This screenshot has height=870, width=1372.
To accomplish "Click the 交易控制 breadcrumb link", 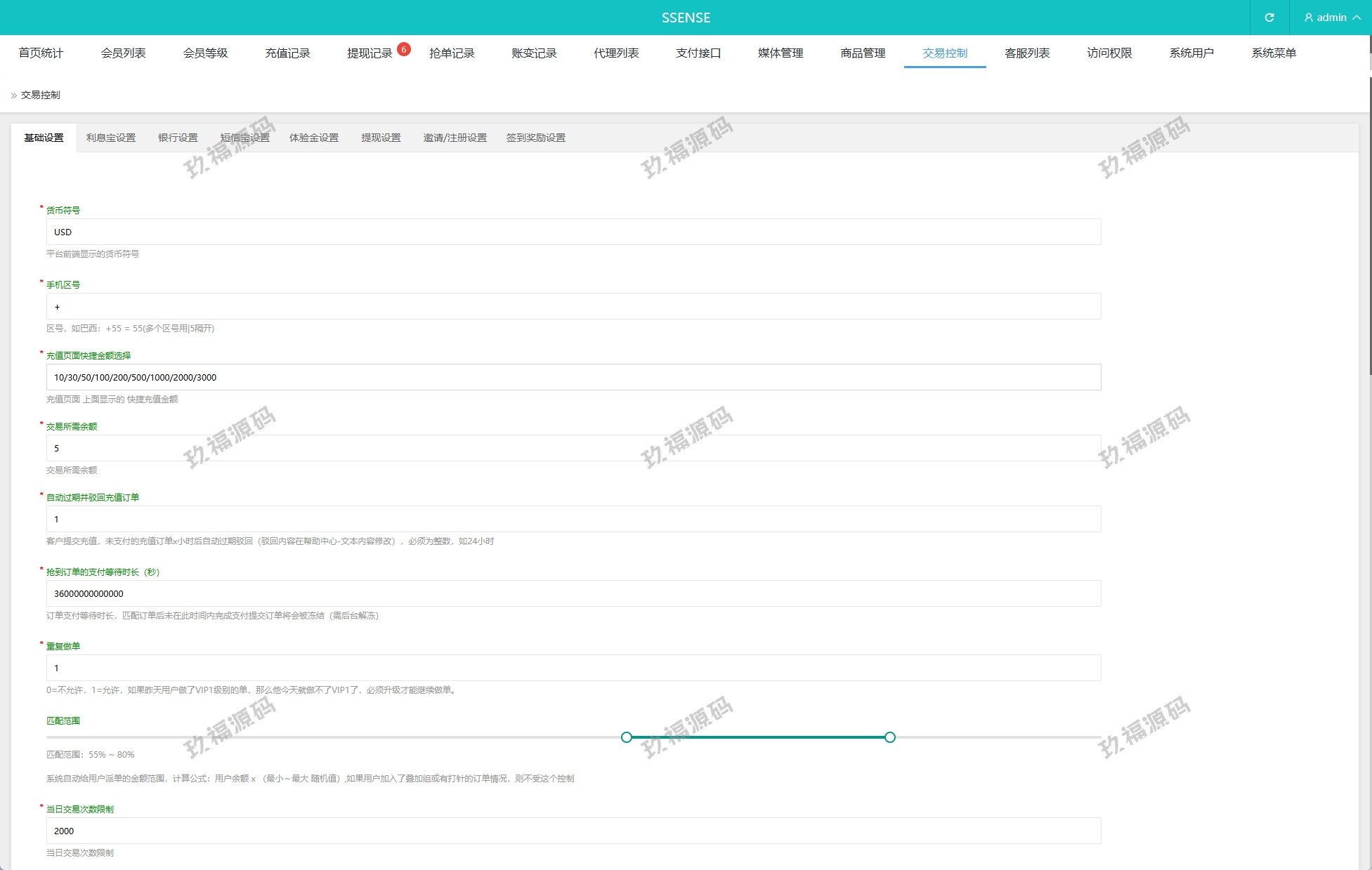I will [x=40, y=95].
